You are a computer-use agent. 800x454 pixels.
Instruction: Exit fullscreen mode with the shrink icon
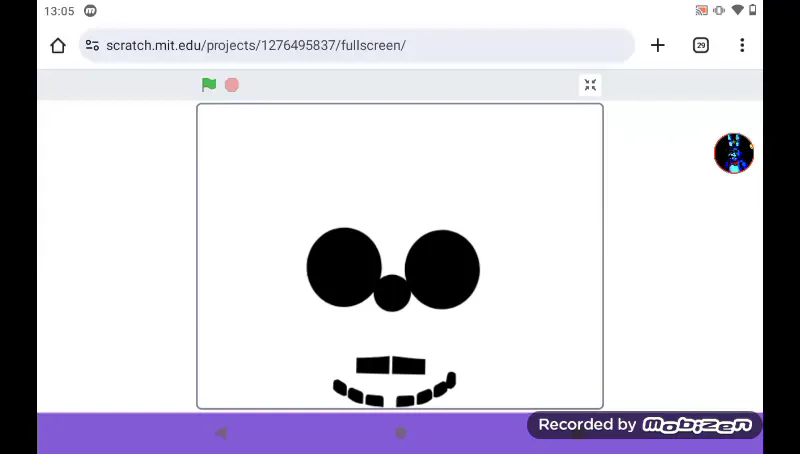point(590,85)
